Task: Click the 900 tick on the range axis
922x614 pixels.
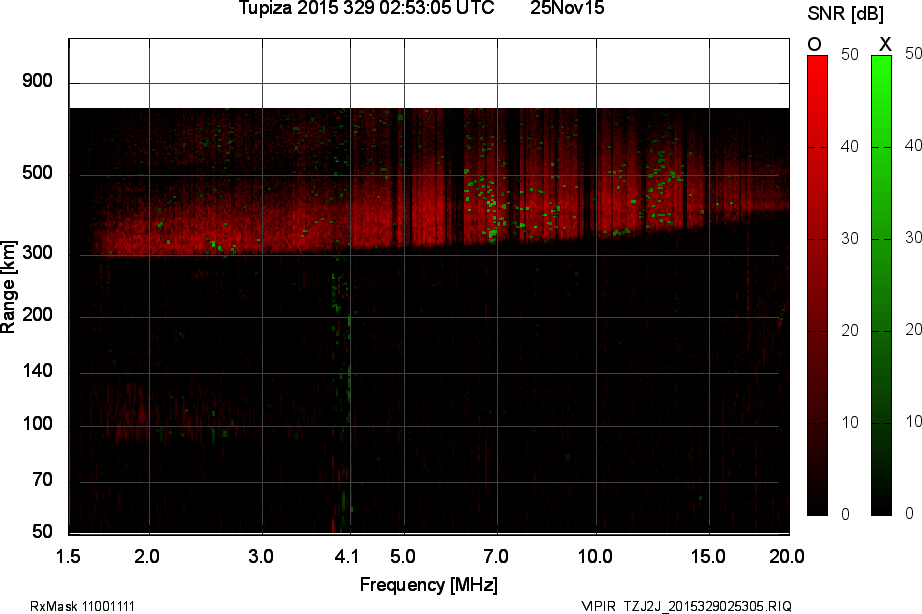Action: pos(37,81)
